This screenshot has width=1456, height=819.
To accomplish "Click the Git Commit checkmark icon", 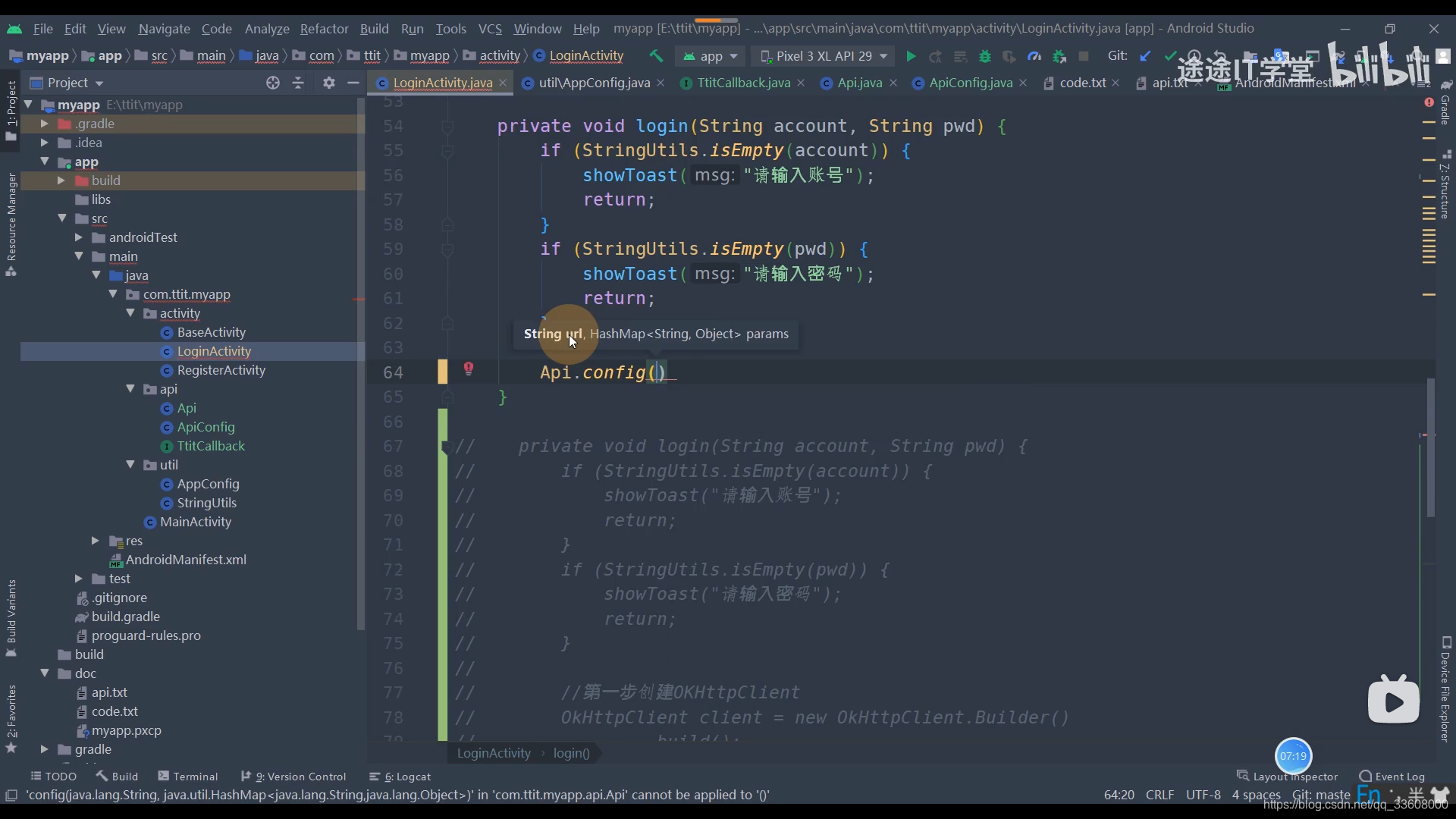I will point(1170,56).
